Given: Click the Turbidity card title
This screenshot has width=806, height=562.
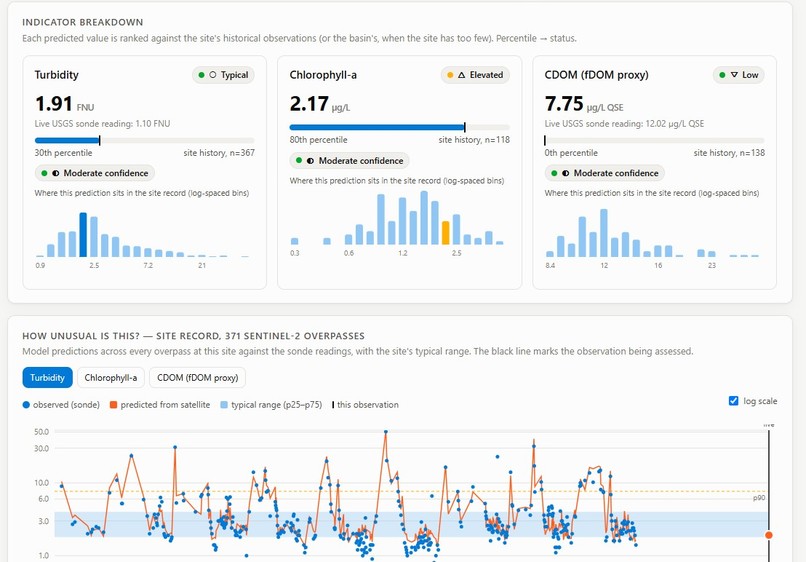Looking at the screenshot, I should pos(57,75).
